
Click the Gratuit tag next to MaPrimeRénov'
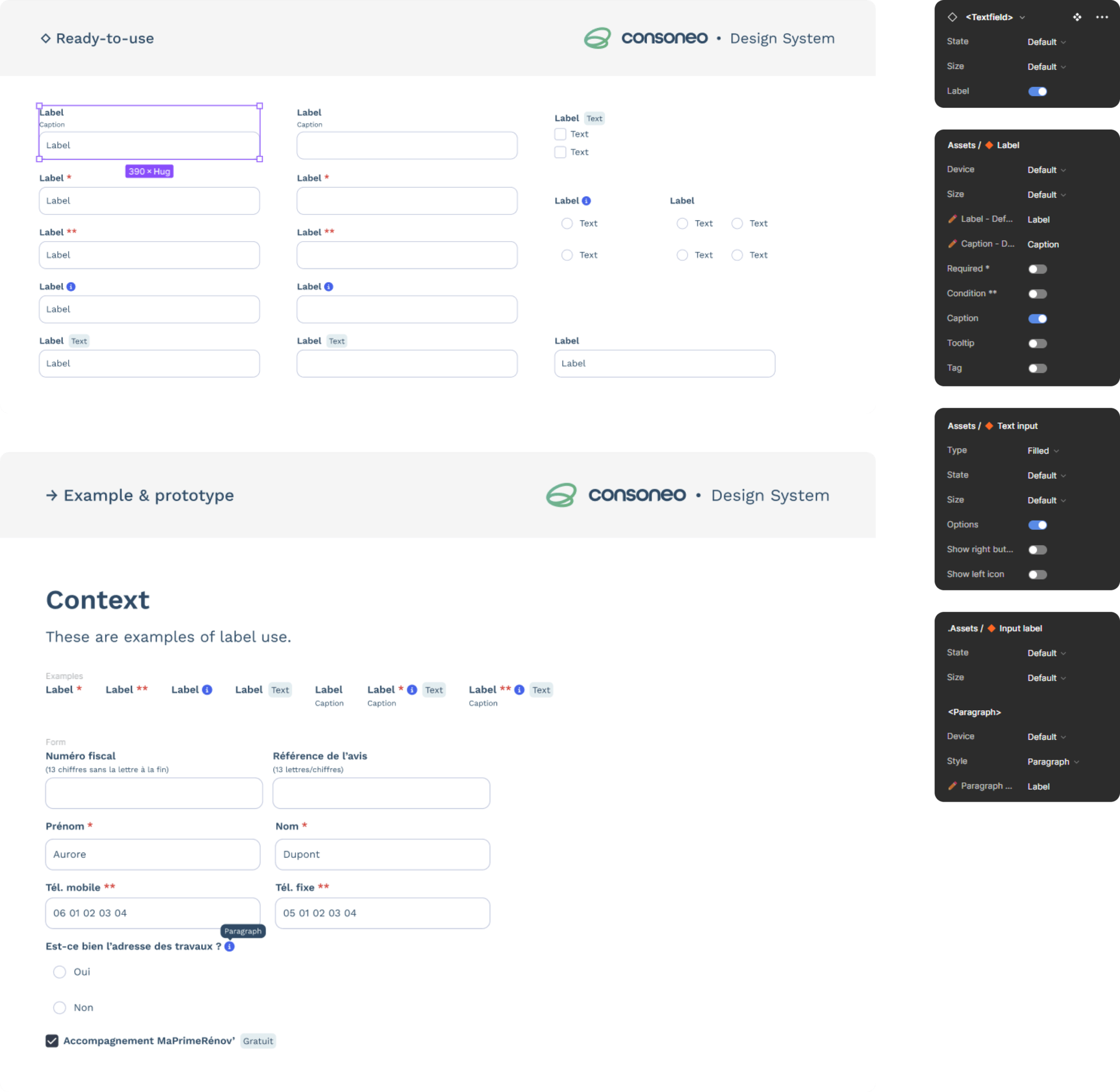[x=258, y=1041]
